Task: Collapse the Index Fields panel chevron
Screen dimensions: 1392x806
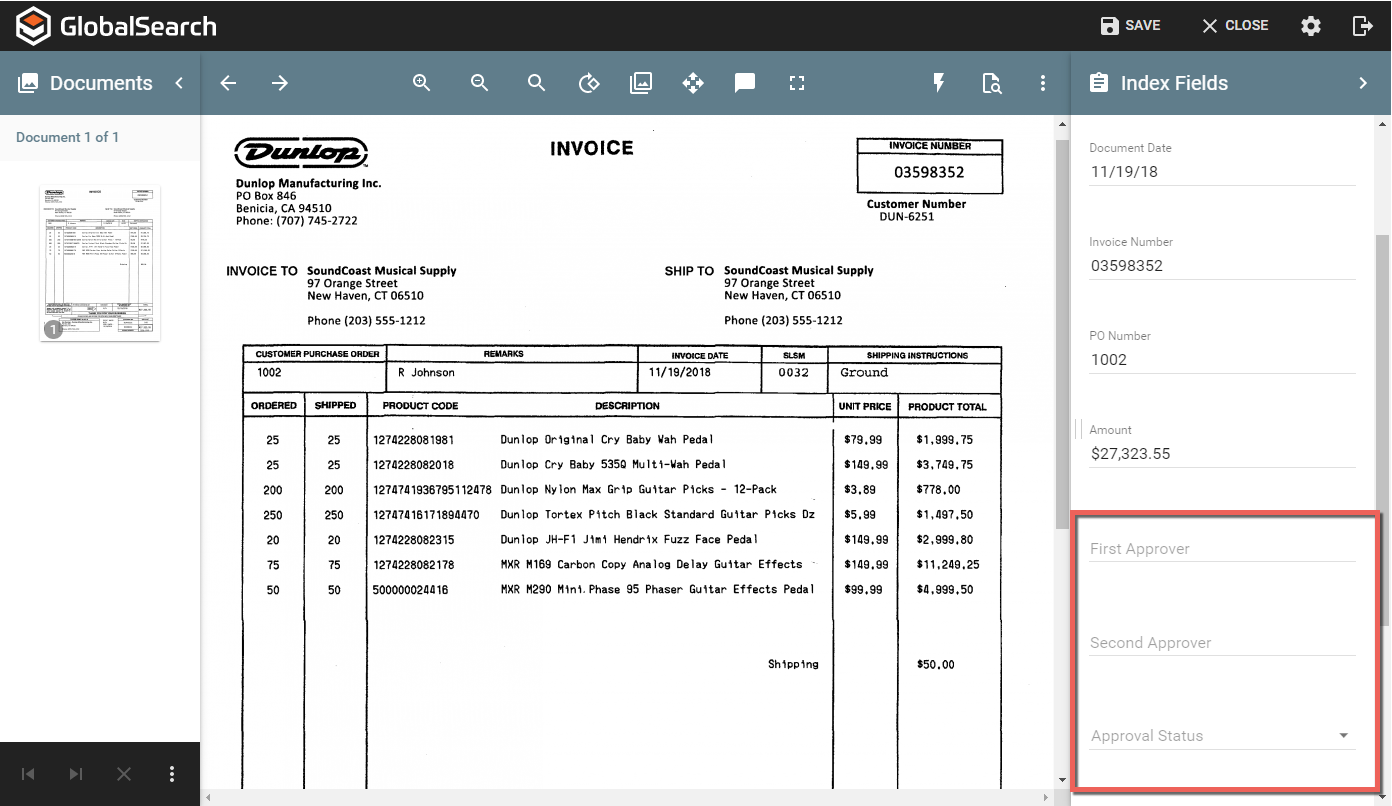Action: tap(1363, 83)
